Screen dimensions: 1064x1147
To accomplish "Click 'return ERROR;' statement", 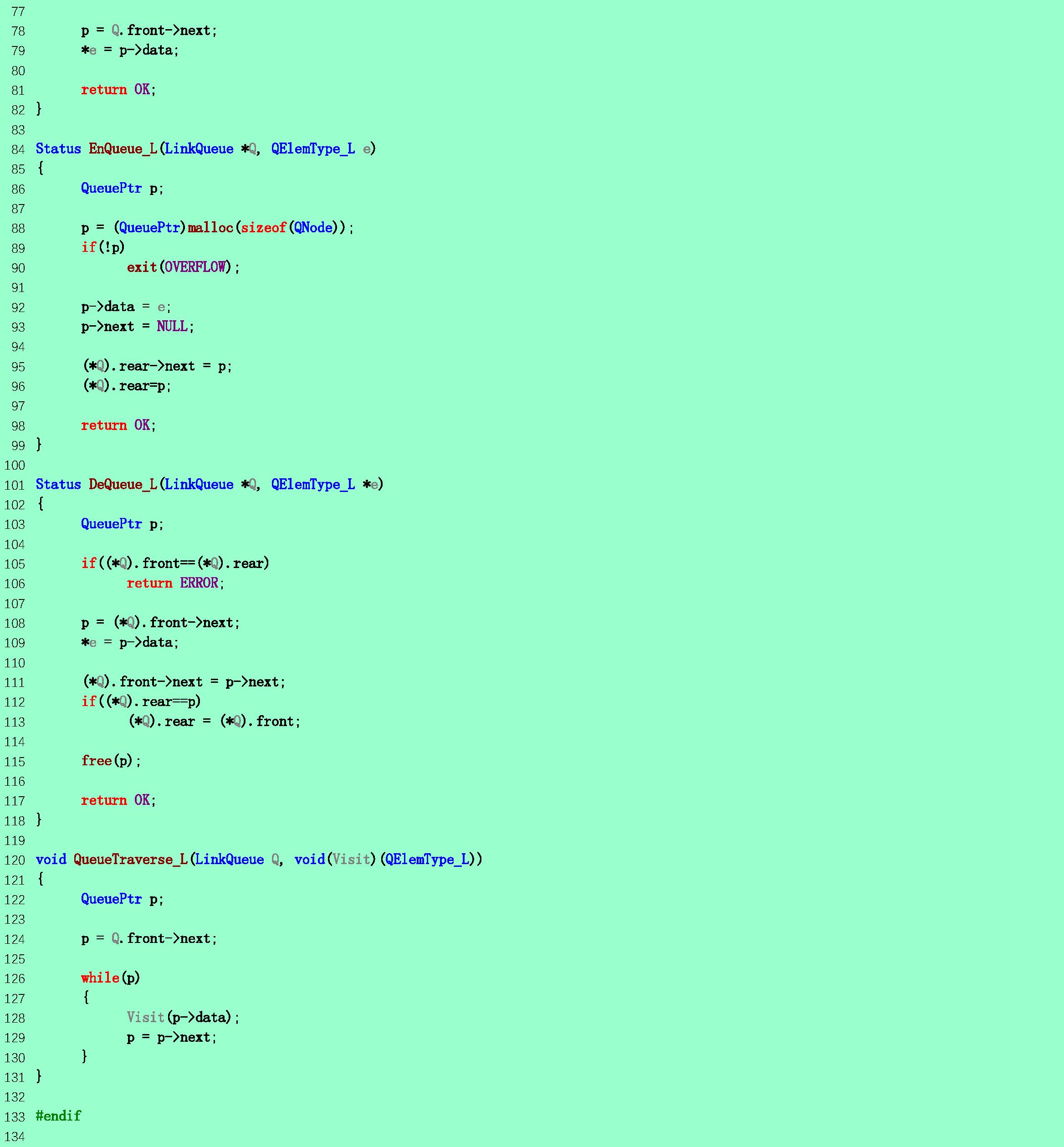I will [176, 583].
